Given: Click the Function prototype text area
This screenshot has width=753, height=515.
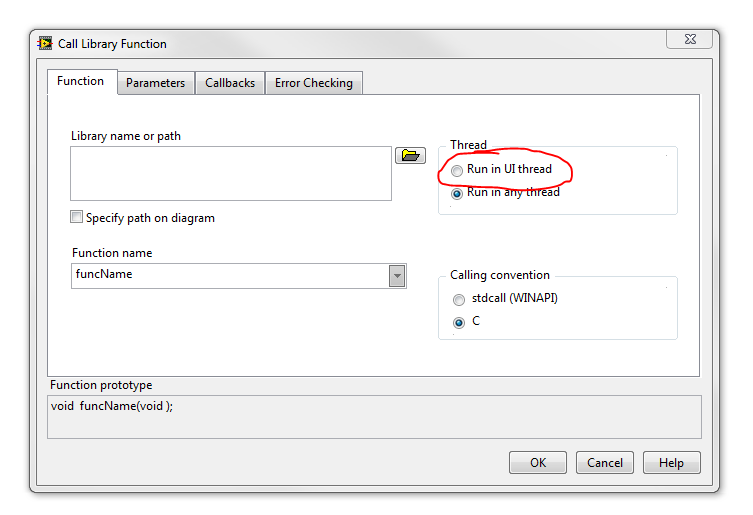Looking at the screenshot, I should 374,415.
